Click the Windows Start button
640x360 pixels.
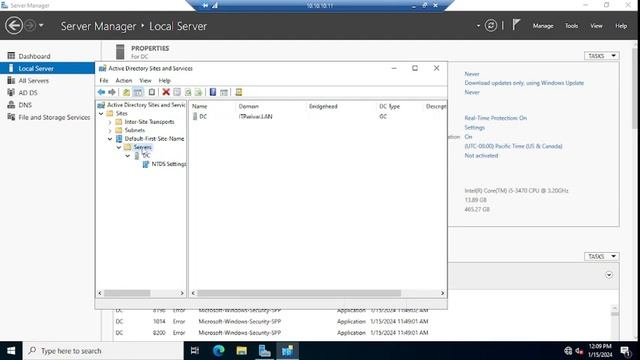(x=11, y=351)
